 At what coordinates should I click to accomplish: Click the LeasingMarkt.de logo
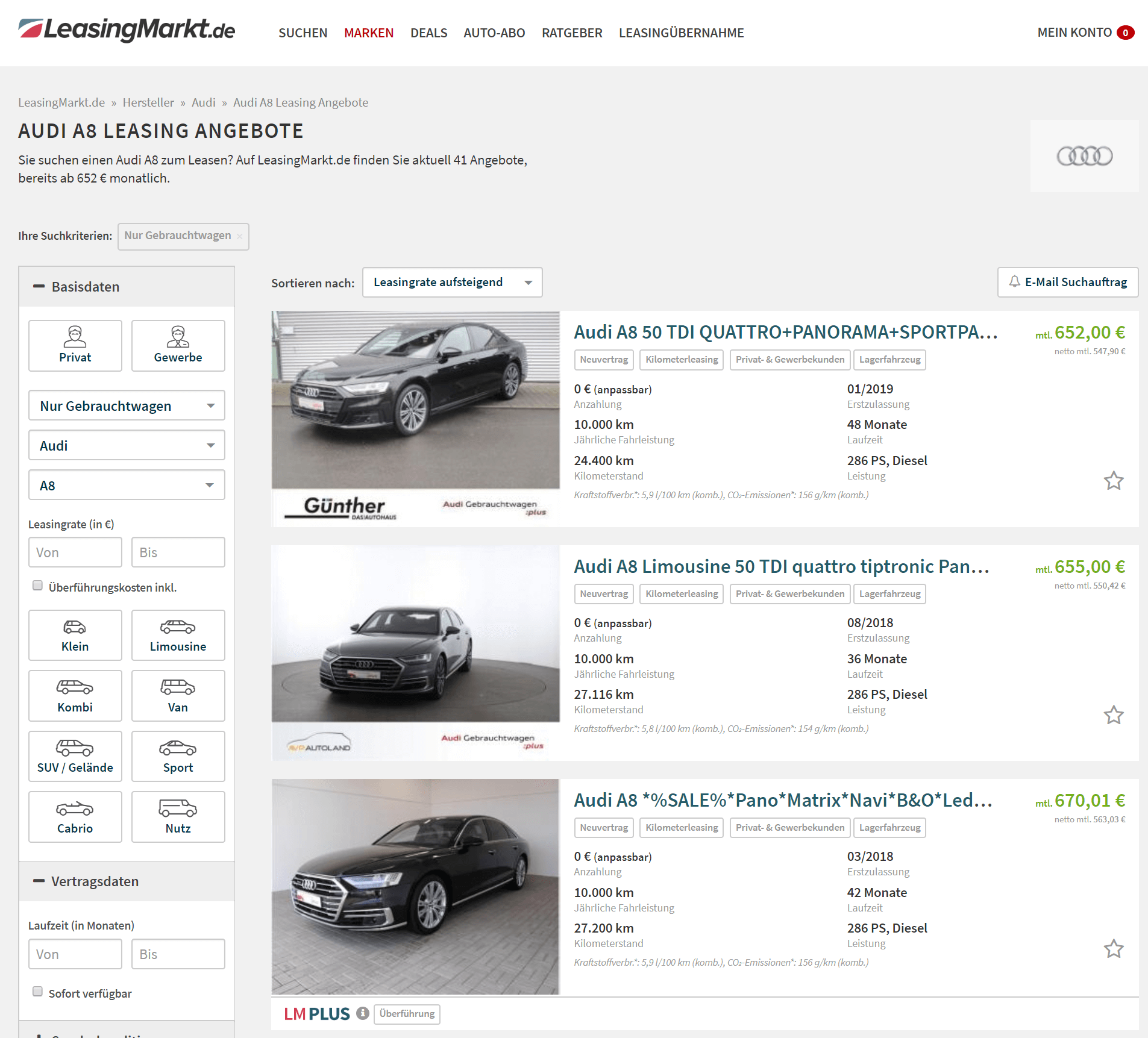(127, 30)
